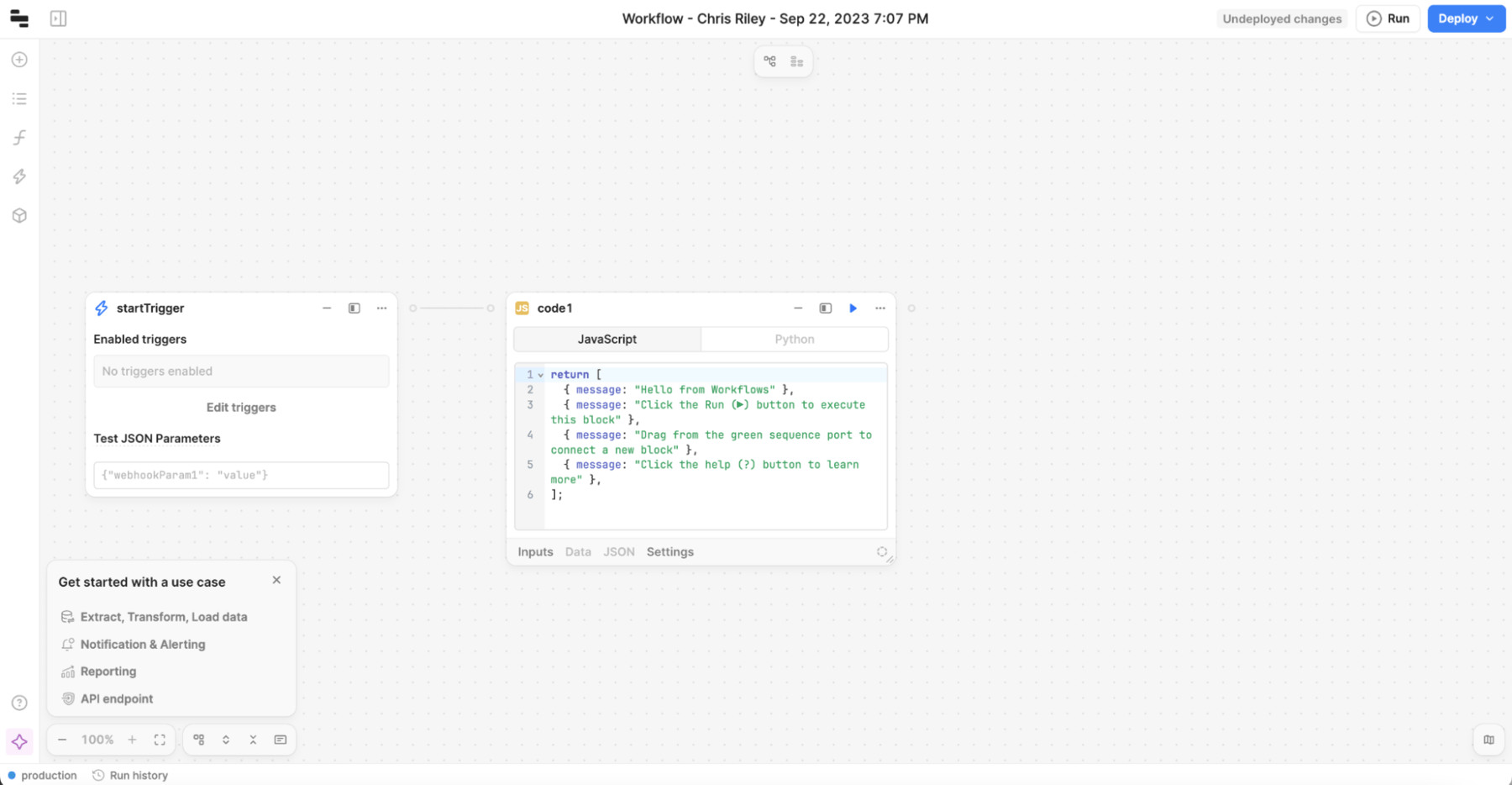Click the fit to screen icon
Image resolution: width=1512 pixels, height=785 pixels.
[x=160, y=740]
